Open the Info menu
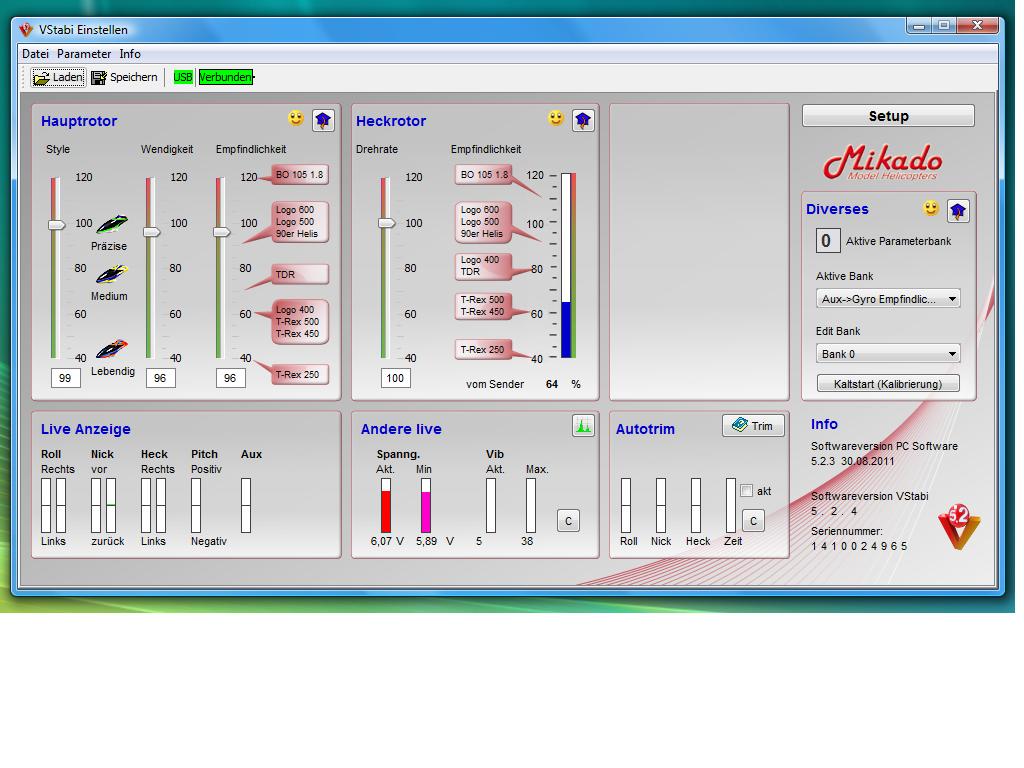 (130, 54)
